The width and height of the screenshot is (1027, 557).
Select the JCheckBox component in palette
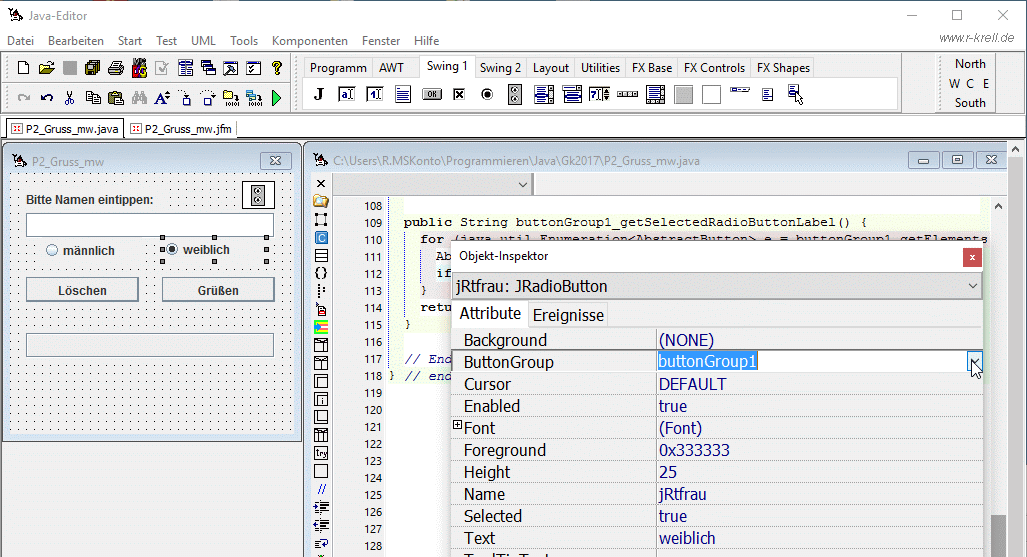(x=459, y=94)
